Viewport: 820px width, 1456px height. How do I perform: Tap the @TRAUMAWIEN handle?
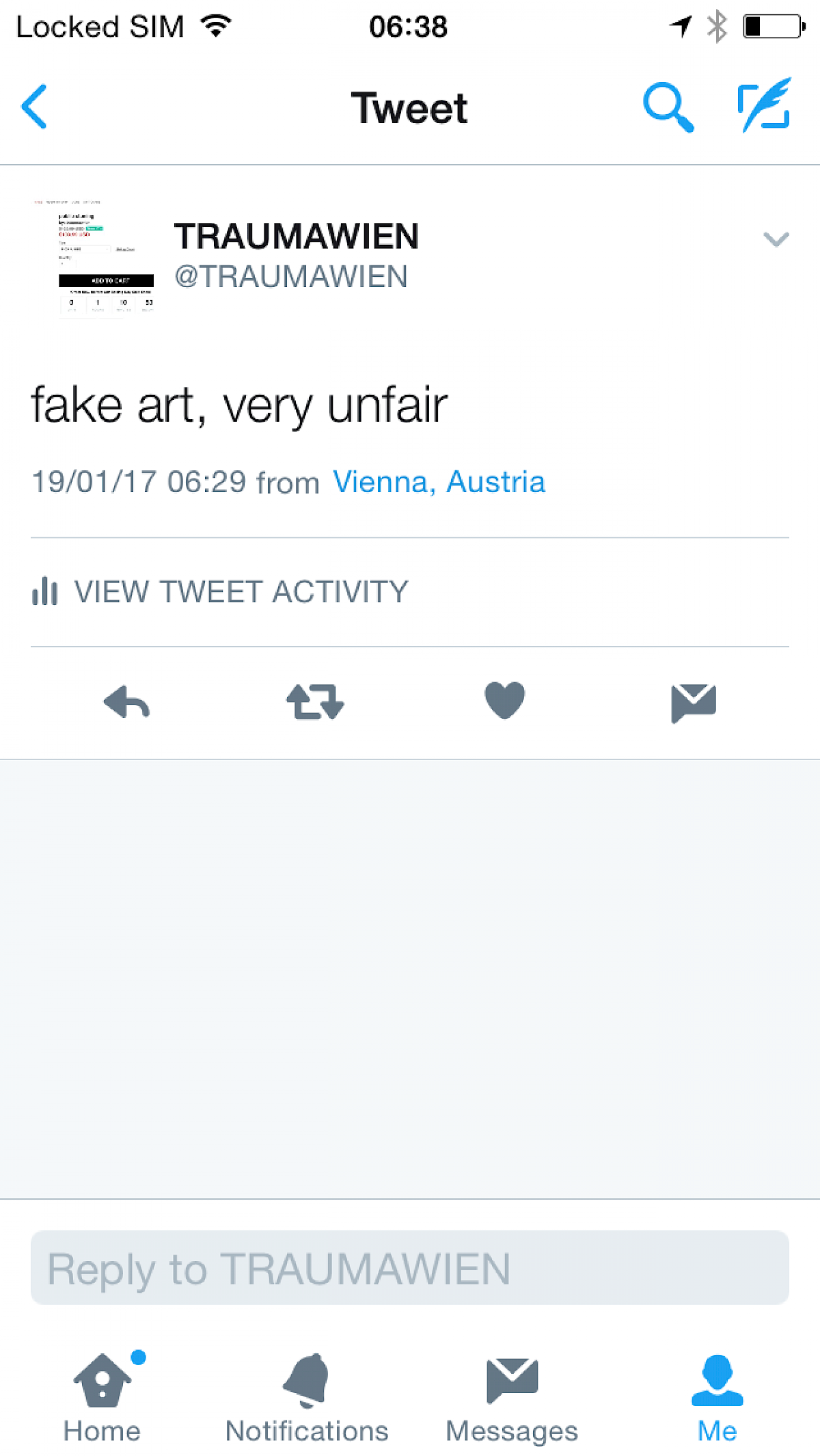[291, 277]
